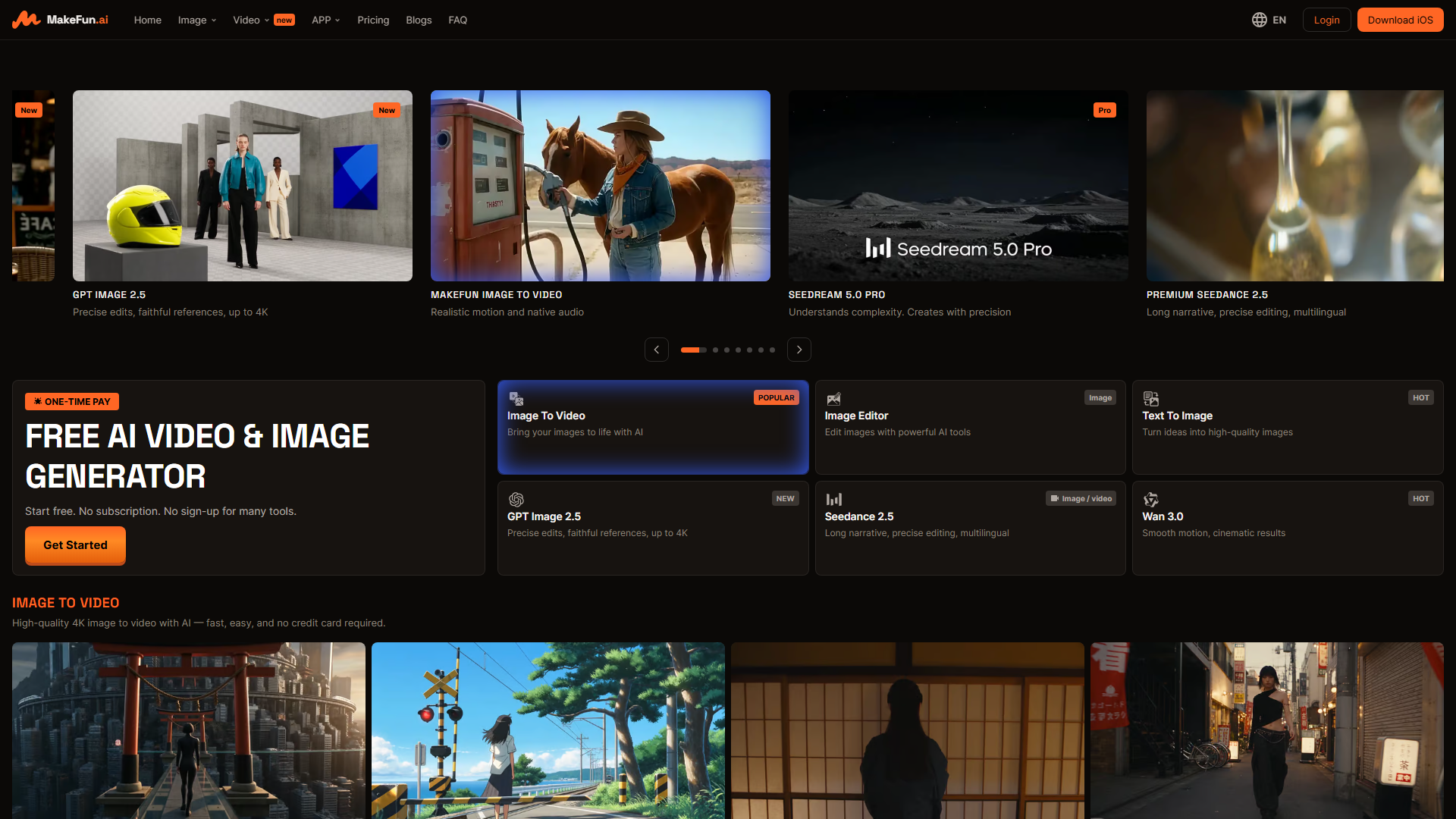Click the Image / video tag on Seedance card
1456x819 pixels.
click(x=1081, y=499)
